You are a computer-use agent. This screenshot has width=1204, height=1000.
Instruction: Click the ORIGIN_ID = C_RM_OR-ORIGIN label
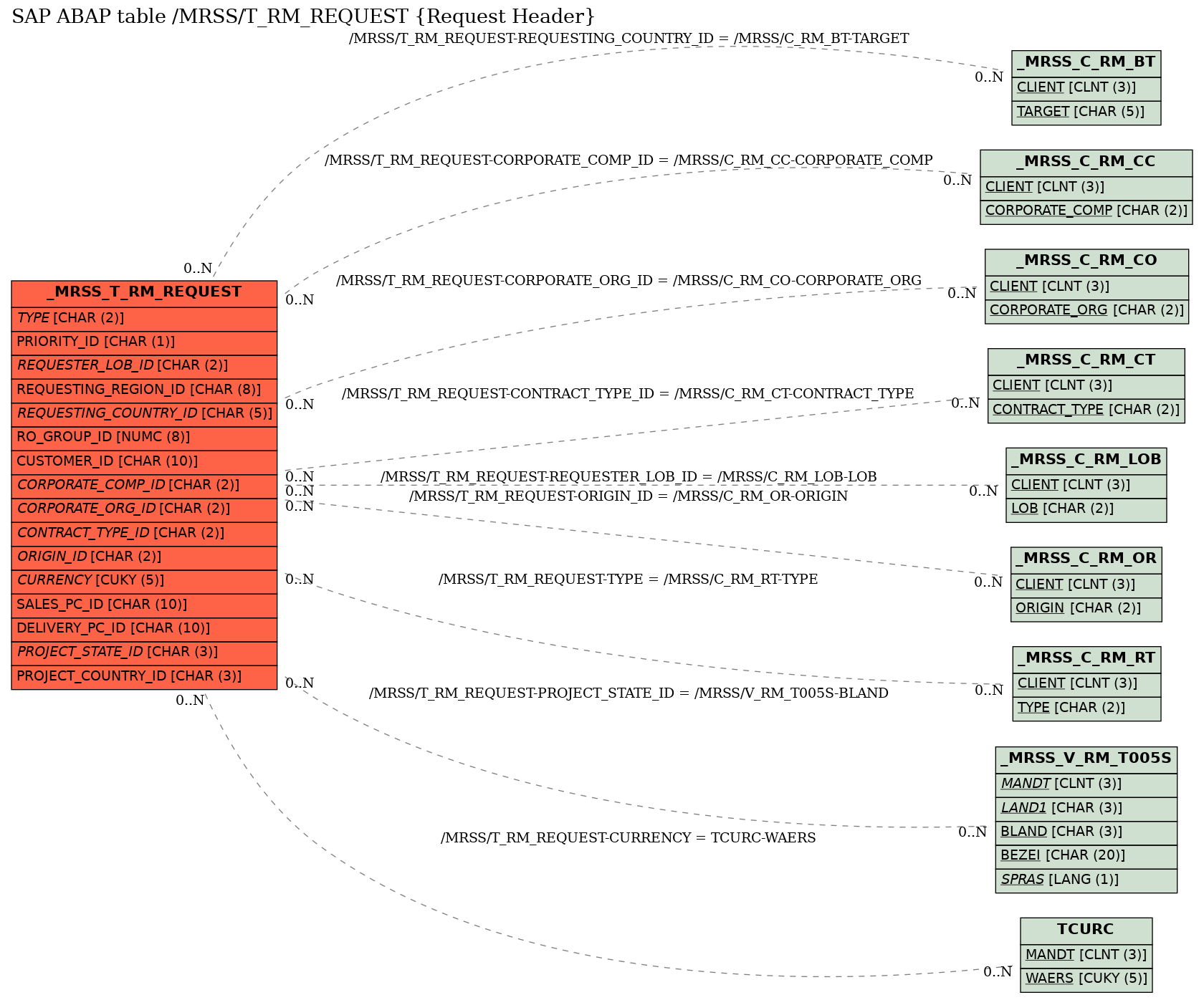click(x=629, y=496)
